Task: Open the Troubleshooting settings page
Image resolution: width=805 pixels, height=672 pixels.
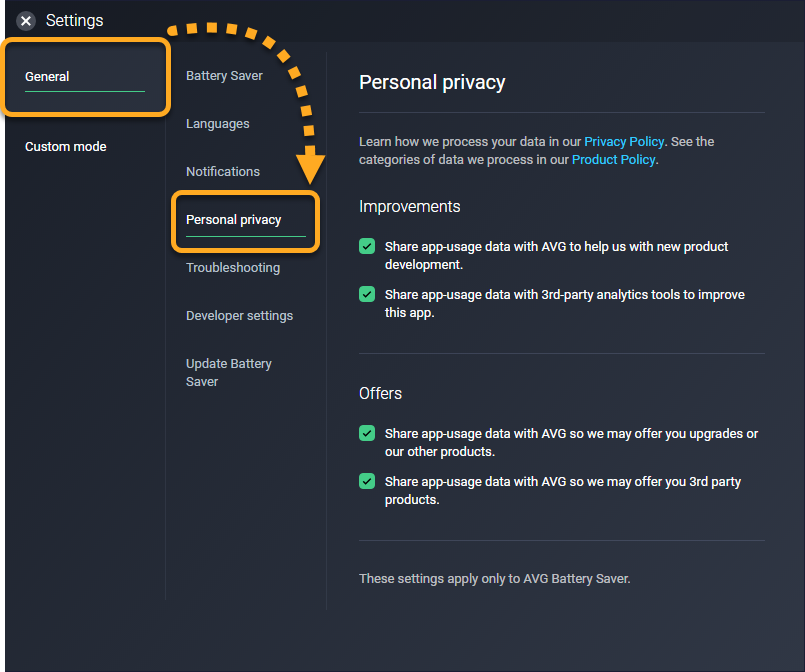Action: click(x=233, y=268)
